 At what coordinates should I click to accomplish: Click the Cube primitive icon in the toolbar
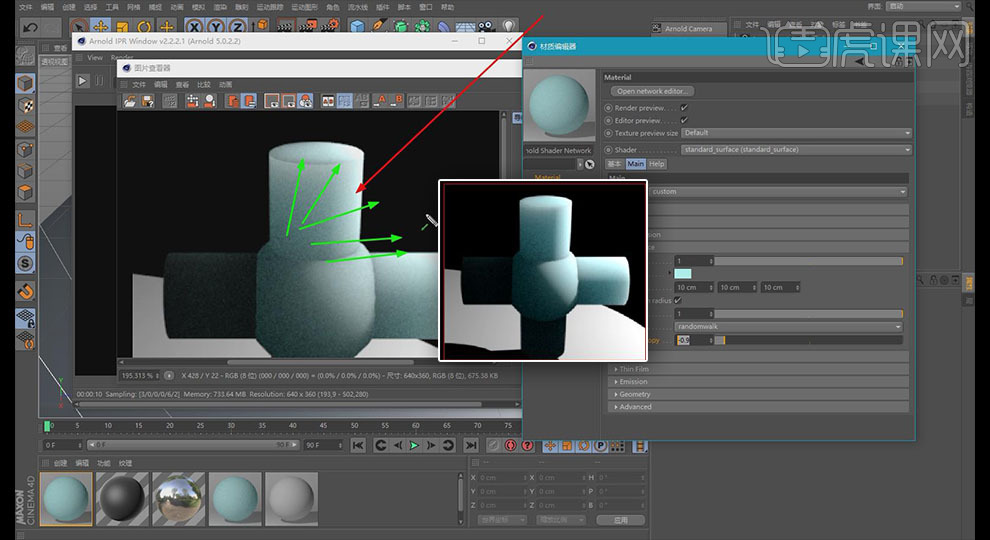pyautogui.click(x=357, y=26)
